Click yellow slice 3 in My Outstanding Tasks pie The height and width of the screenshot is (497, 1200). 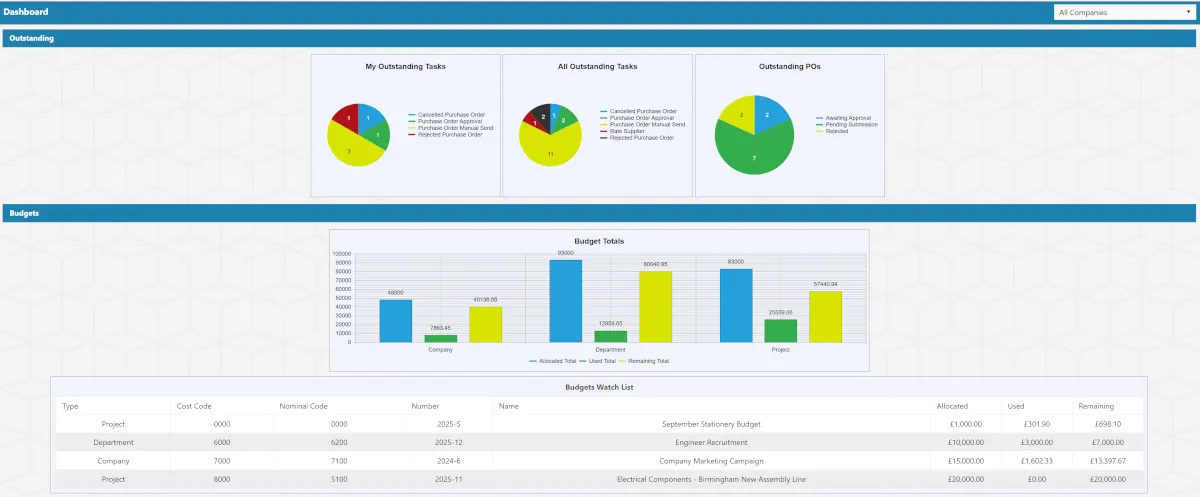coord(349,149)
